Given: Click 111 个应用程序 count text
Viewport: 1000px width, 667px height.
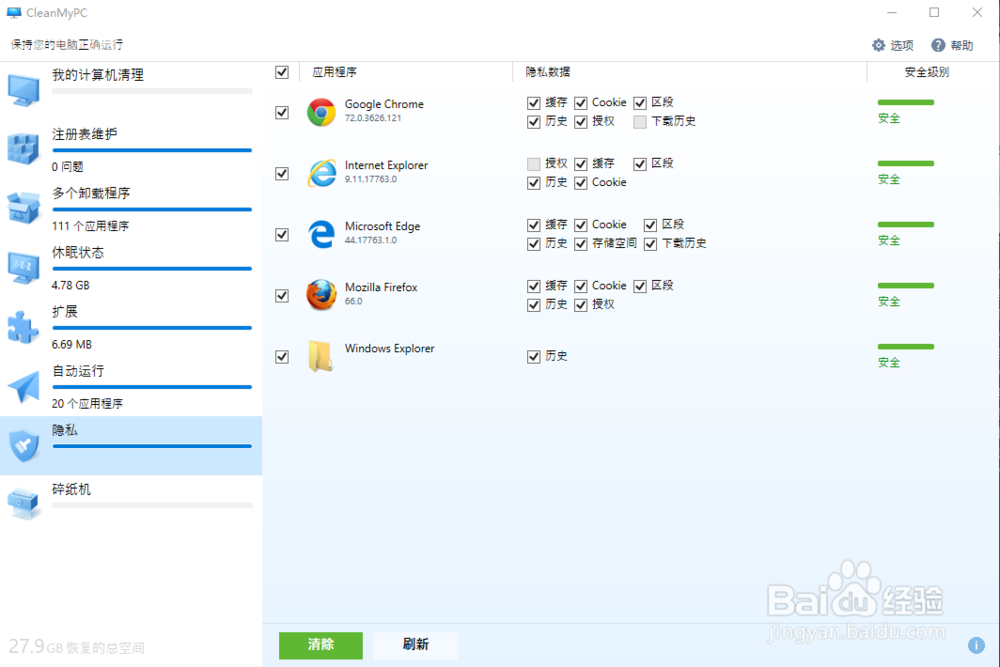Looking at the screenshot, I should 90,226.
